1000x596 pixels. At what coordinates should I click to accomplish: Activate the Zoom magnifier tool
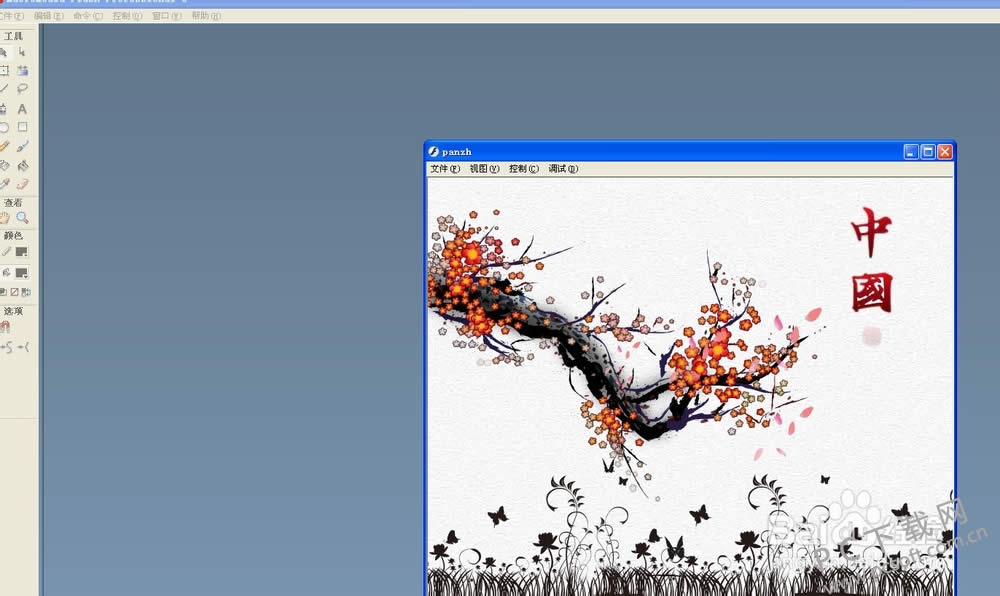pos(22,217)
